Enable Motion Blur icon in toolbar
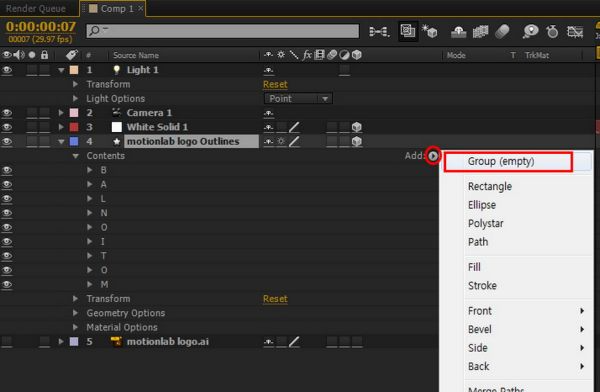Image resolution: width=600 pixels, height=392 pixels. pyautogui.click(x=502, y=32)
